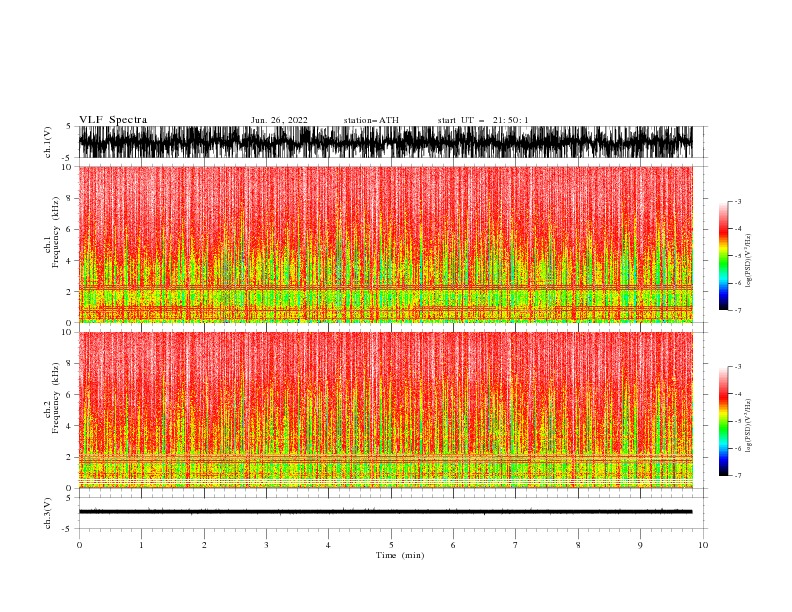Screen dimensions: 792x612
Task: Click the ch.1 spectrogram color scale bar
Action: coord(723,256)
